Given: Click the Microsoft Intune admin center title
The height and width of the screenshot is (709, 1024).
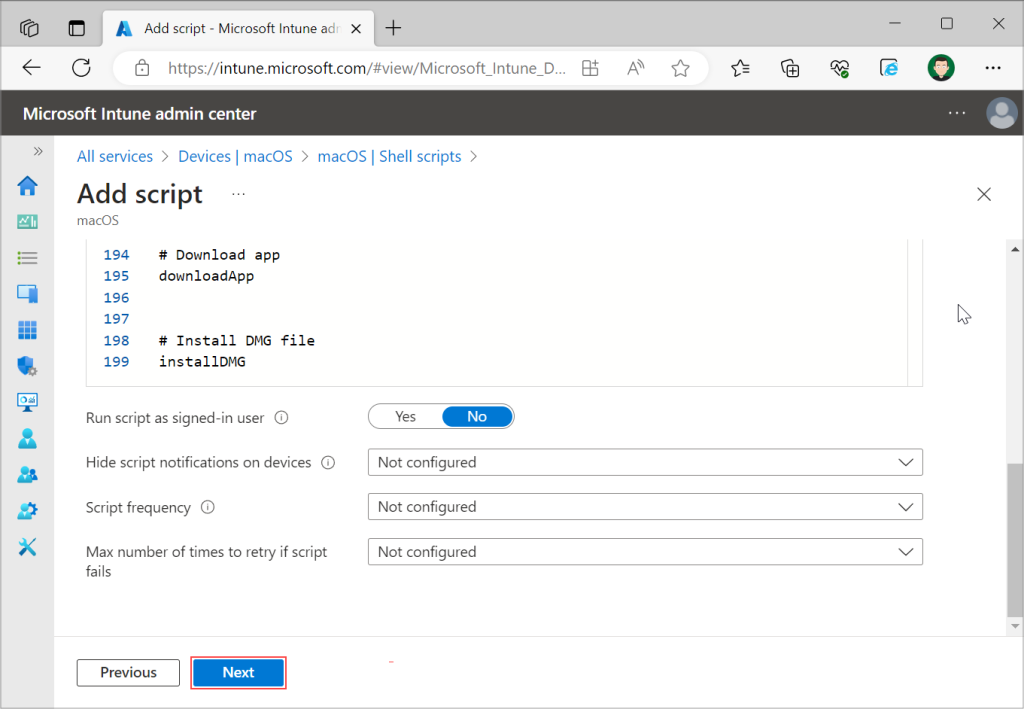Looking at the screenshot, I should pyautogui.click(x=140, y=114).
